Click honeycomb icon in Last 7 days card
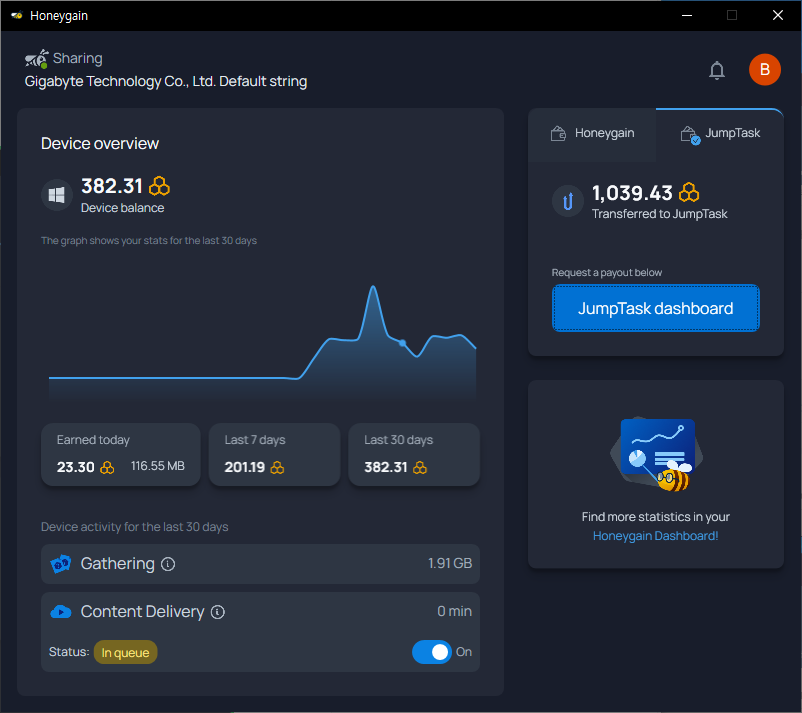The image size is (802, 713). tap(277, 467)
